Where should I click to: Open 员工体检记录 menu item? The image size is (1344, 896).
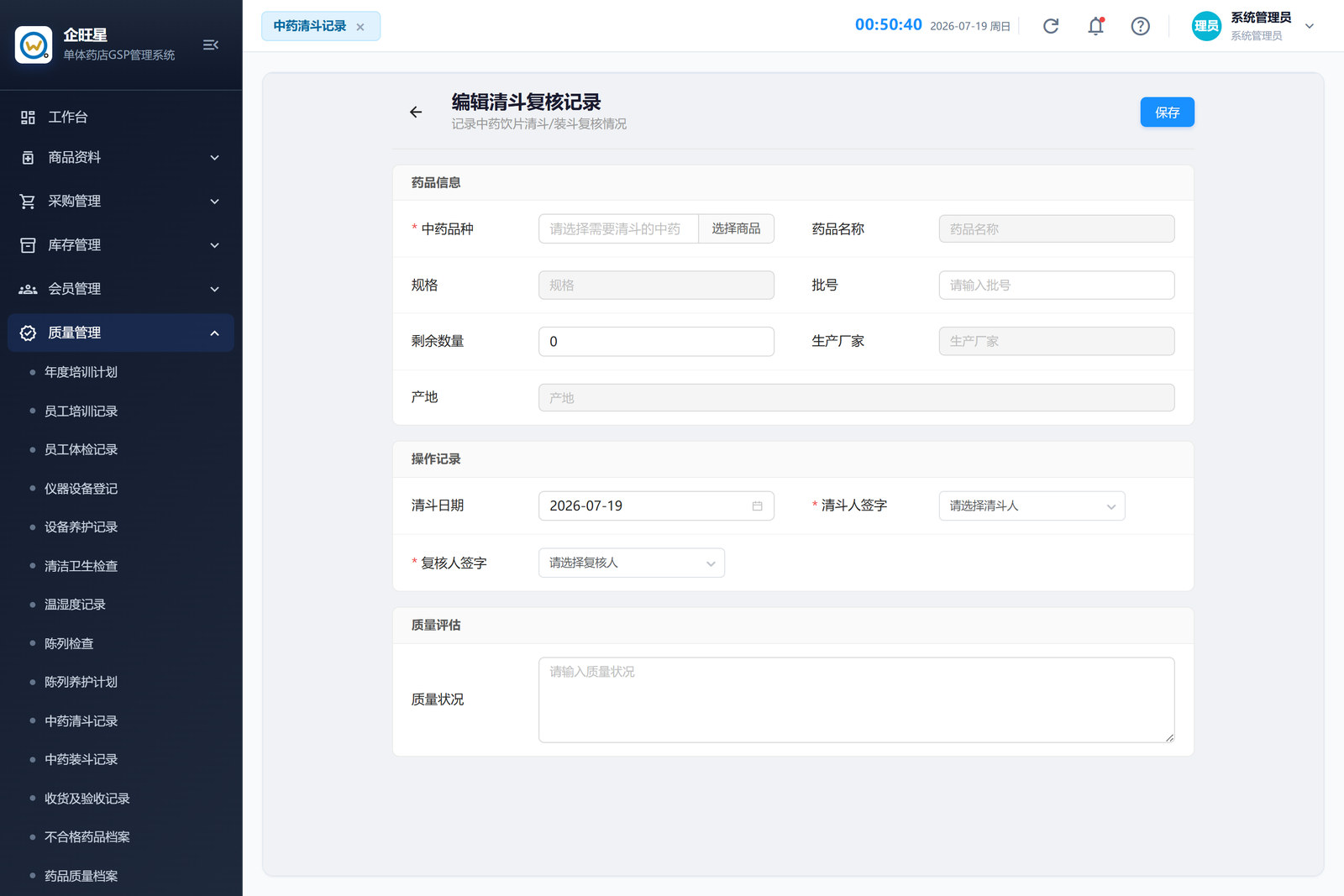81,450
